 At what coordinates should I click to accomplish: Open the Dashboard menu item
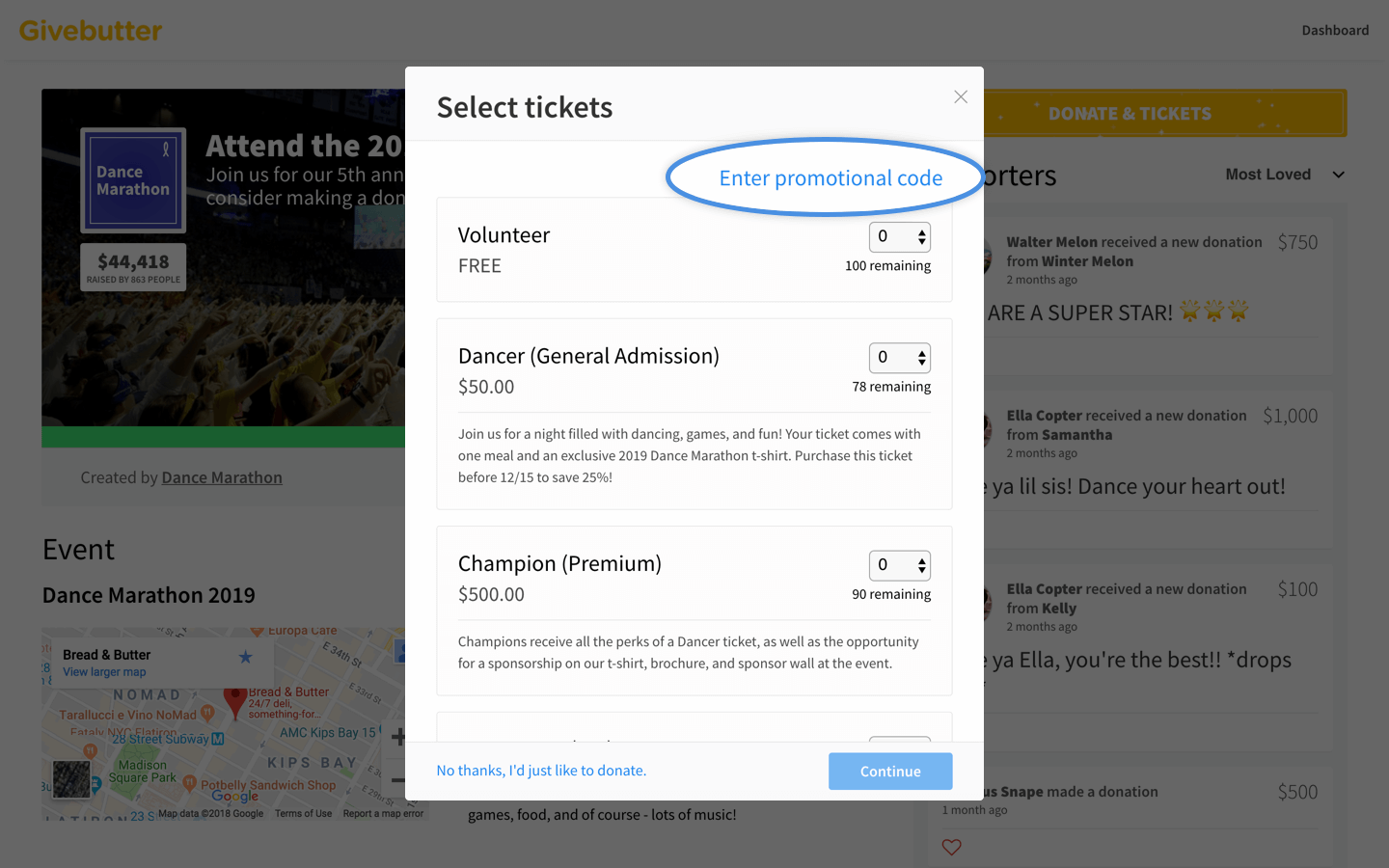click(x=1335, y=31)
